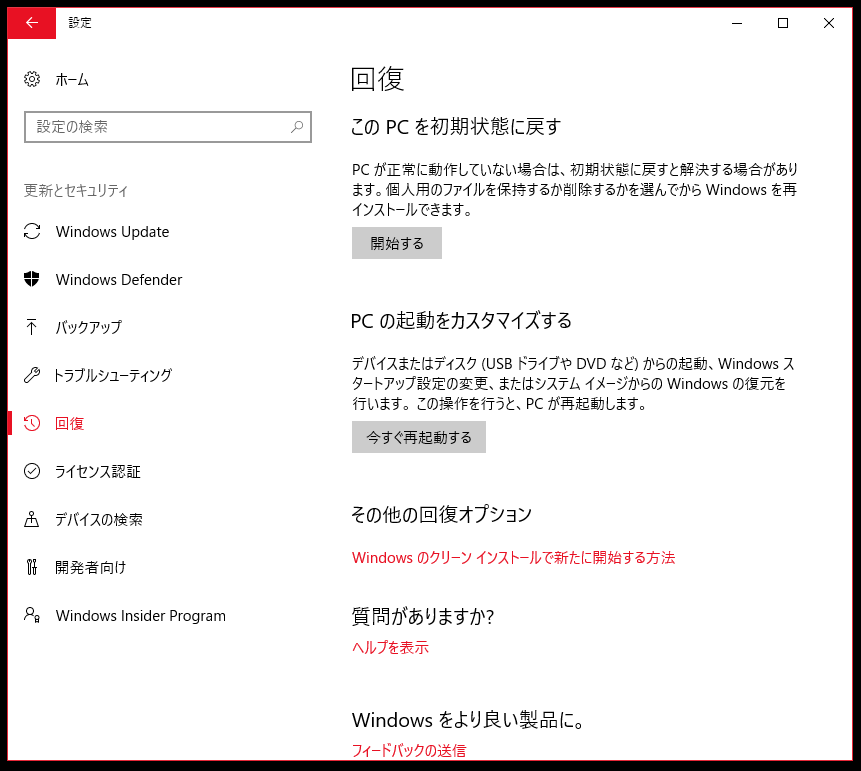Select the 開発者向け icon

click(31, 567)
